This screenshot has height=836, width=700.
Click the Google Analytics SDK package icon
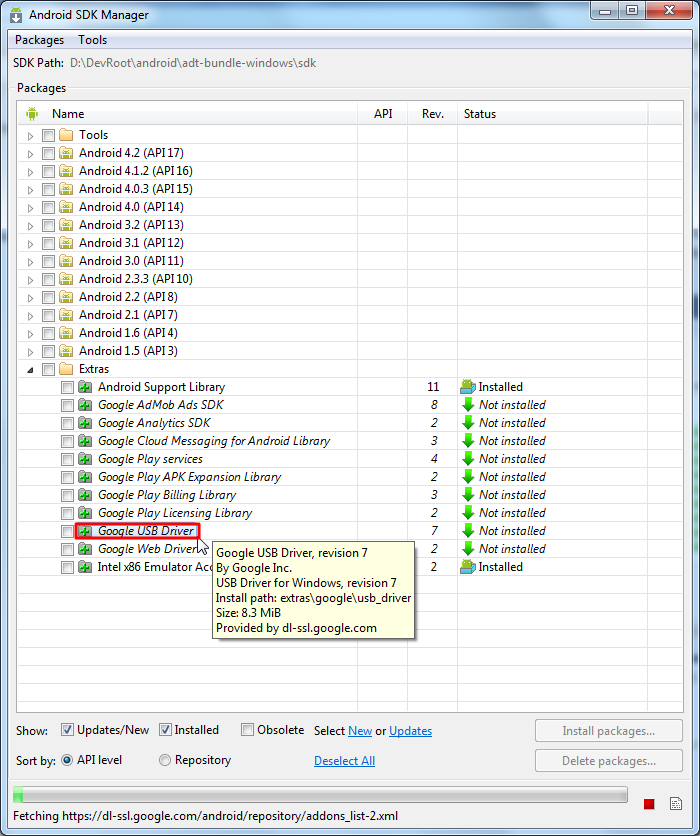tap(85, 423)
